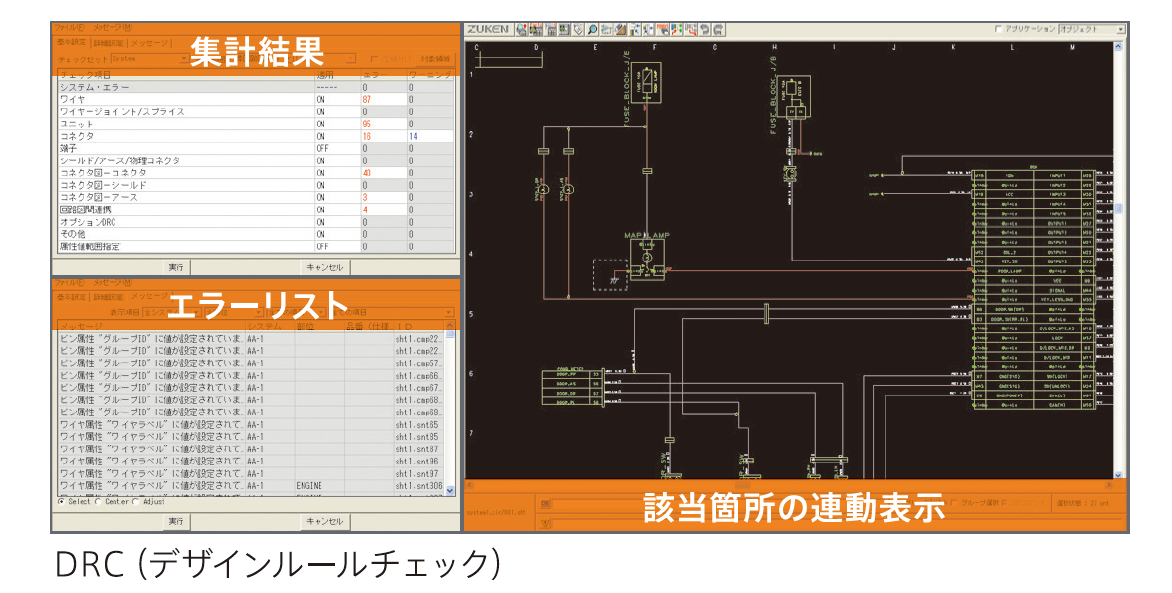The height and width of the screenshot is (593, 1172).
Task: Click the first toolbar icon next to ZUKEN logo
Action: pyautogui.click(x=522, y=29)
